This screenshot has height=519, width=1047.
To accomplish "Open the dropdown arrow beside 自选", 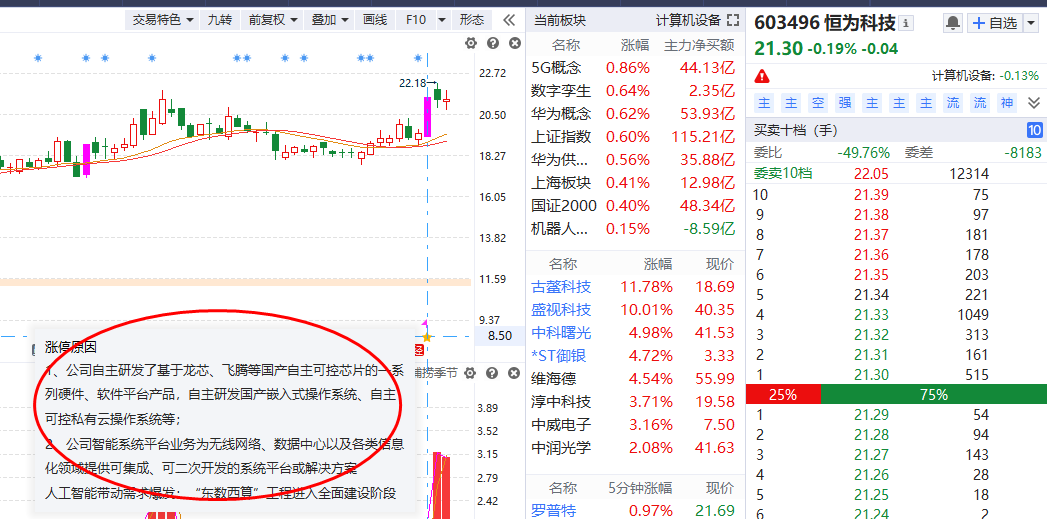I will pos(1029,23).
